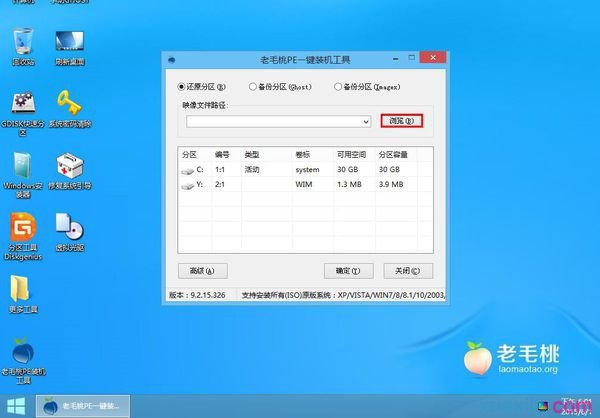Image resolution: width=600 pixels, height=418 pixels.
Task: Click the C: drive icon in list
Action: click(188, 171)
